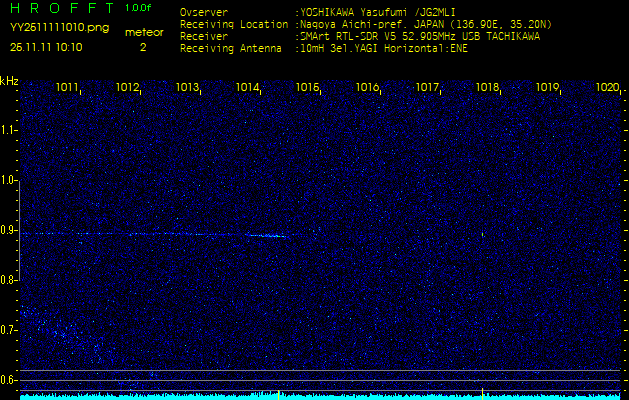This screenshot has width=629, height=400.
Task: Click the kHz axis unit label
Action: pos(9,80)
